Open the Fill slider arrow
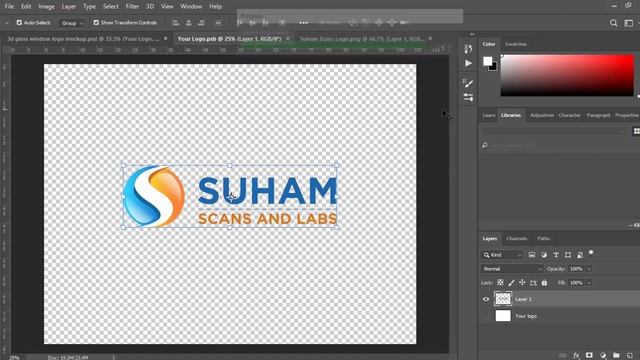This screenshot has width=640, height=360. (x=589, y=282)
